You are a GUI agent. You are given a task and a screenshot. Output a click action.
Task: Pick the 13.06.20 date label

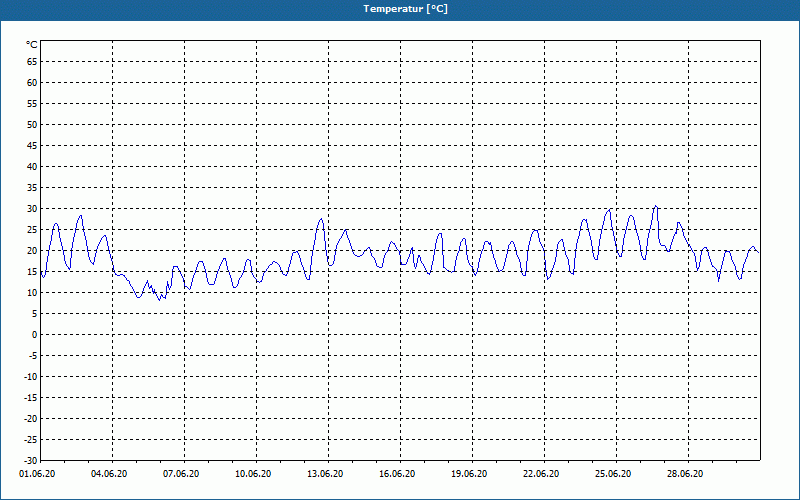click(x=325, y=473)
